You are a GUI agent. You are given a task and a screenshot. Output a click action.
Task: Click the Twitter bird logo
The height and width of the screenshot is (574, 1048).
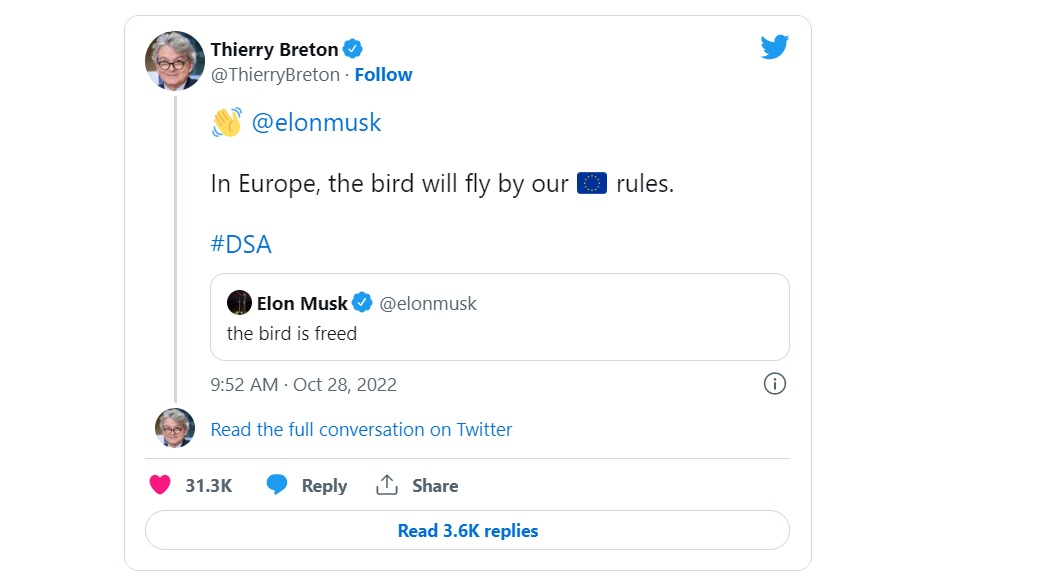[x=775, y=47]
